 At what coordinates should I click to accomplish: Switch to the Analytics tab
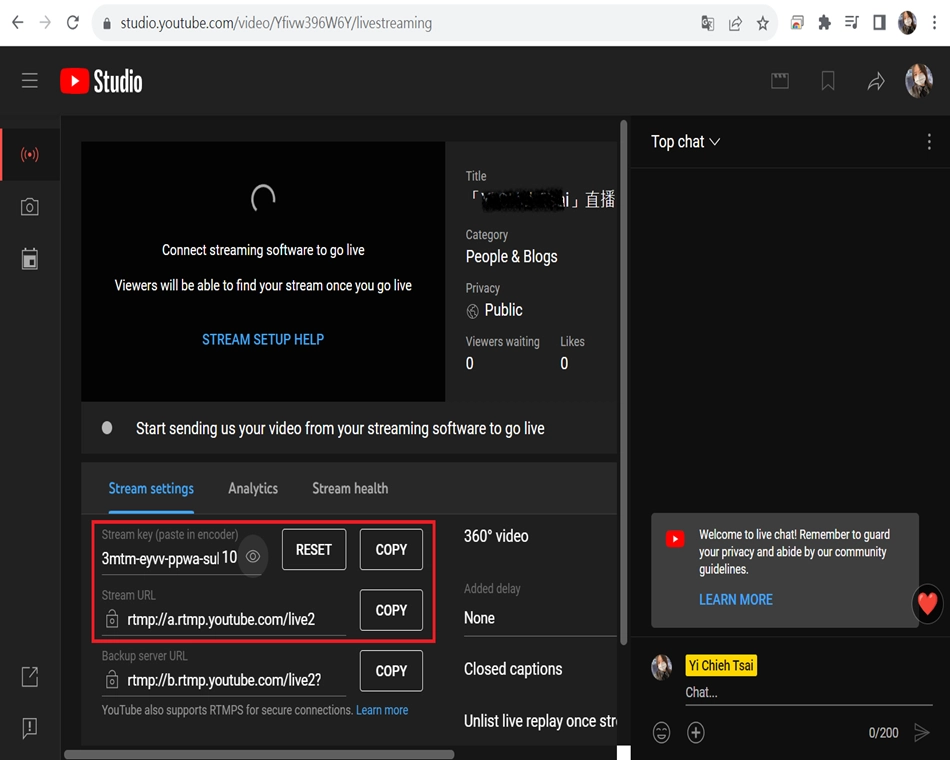pyautogui.click(x=253, y=488)
